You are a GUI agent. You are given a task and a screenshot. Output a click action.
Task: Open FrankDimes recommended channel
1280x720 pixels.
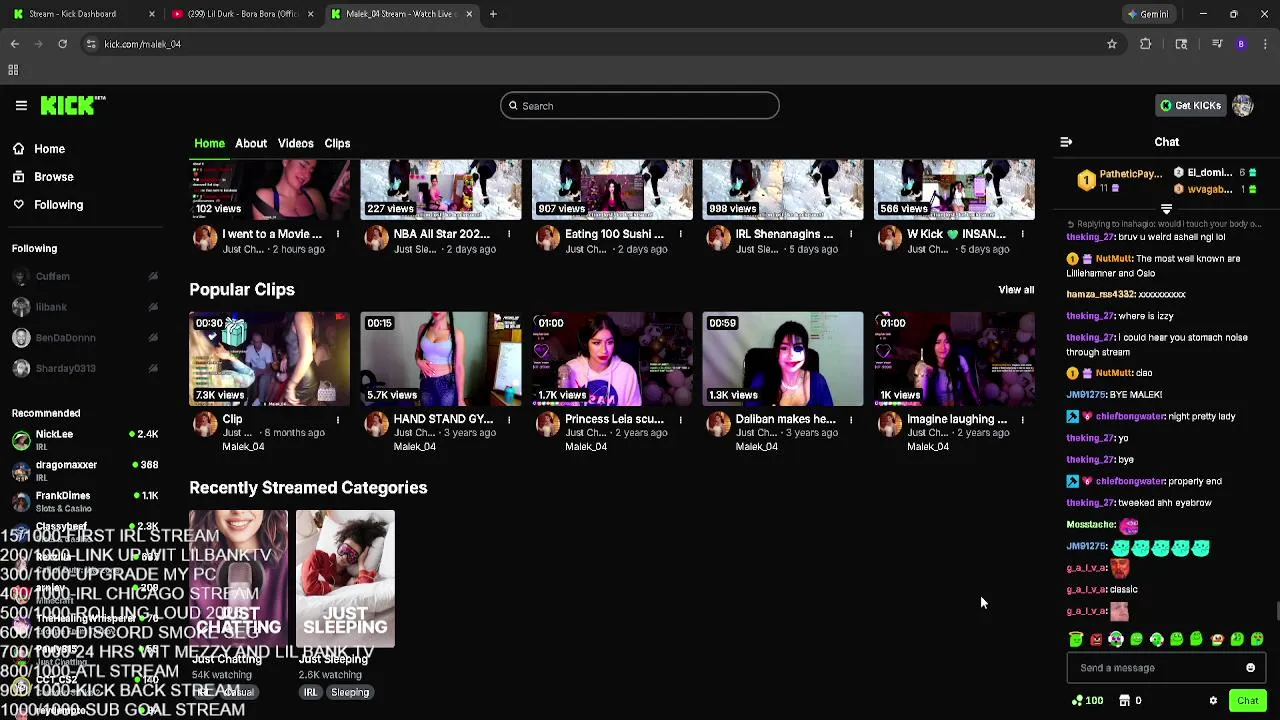[85, 501]
